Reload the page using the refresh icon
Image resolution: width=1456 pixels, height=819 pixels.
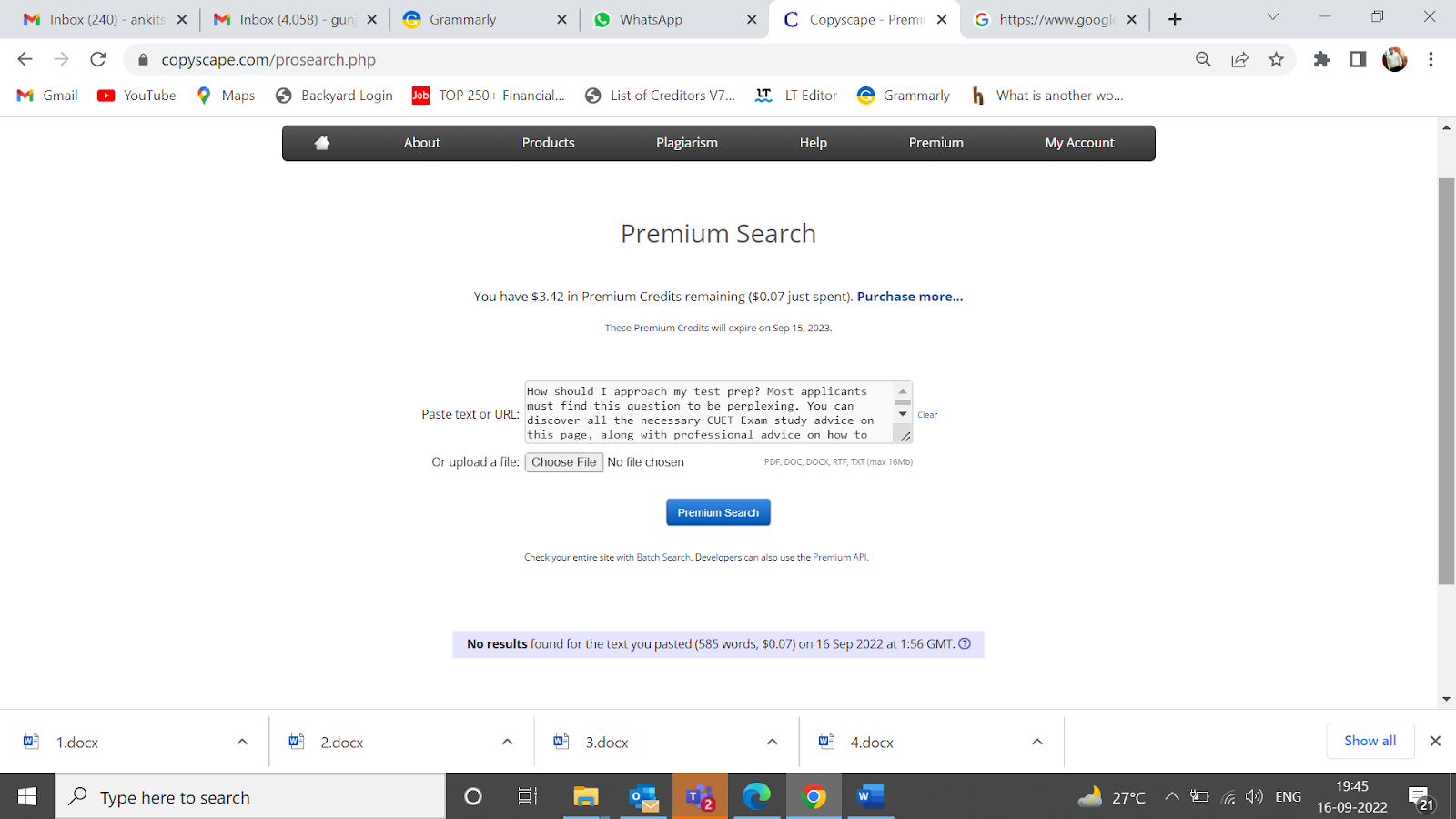click(98, 59)
